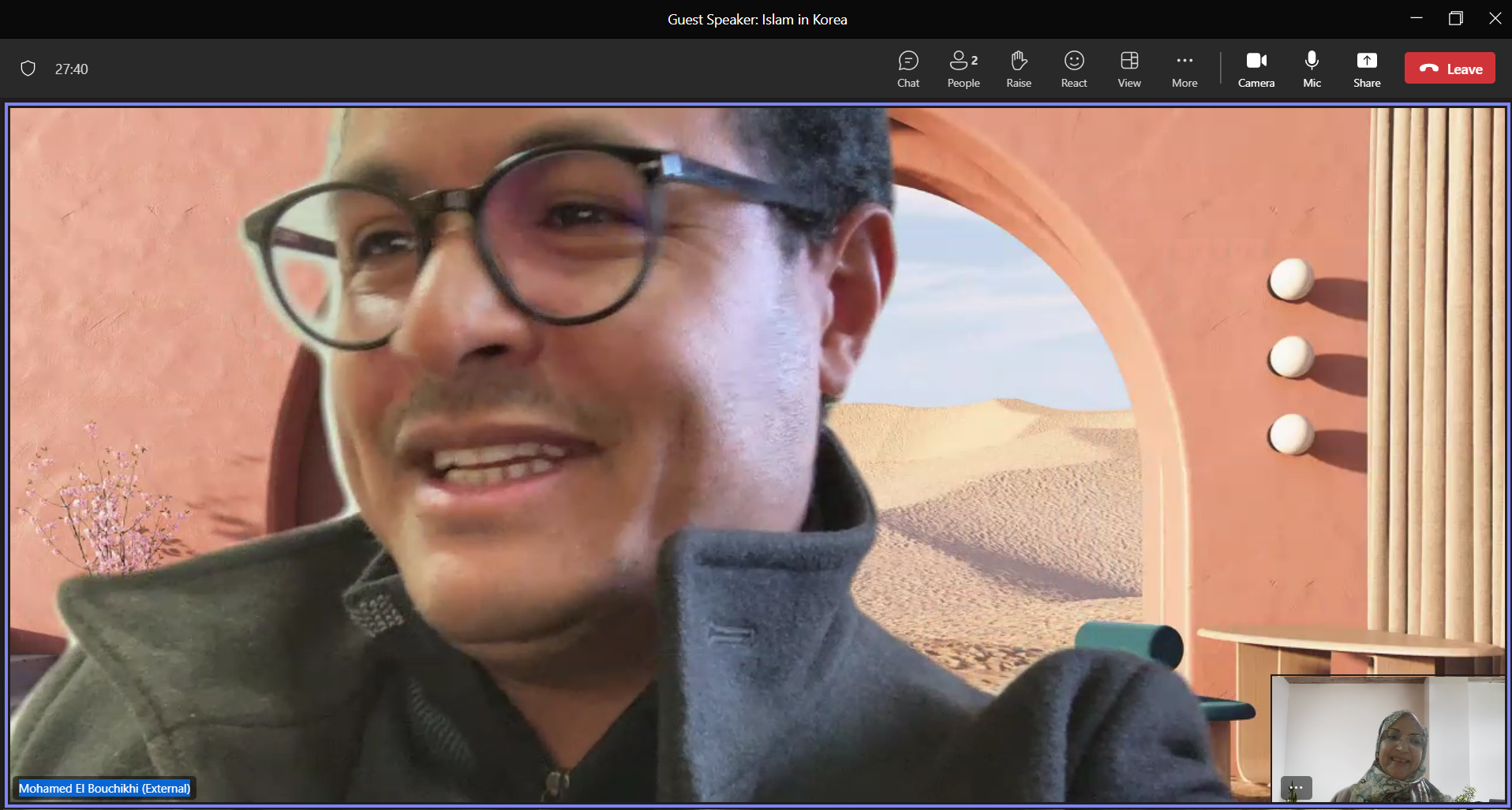This screenshot has width=1512, height=810.
Task: Open the React emoji options
Action: point(1074,69)
